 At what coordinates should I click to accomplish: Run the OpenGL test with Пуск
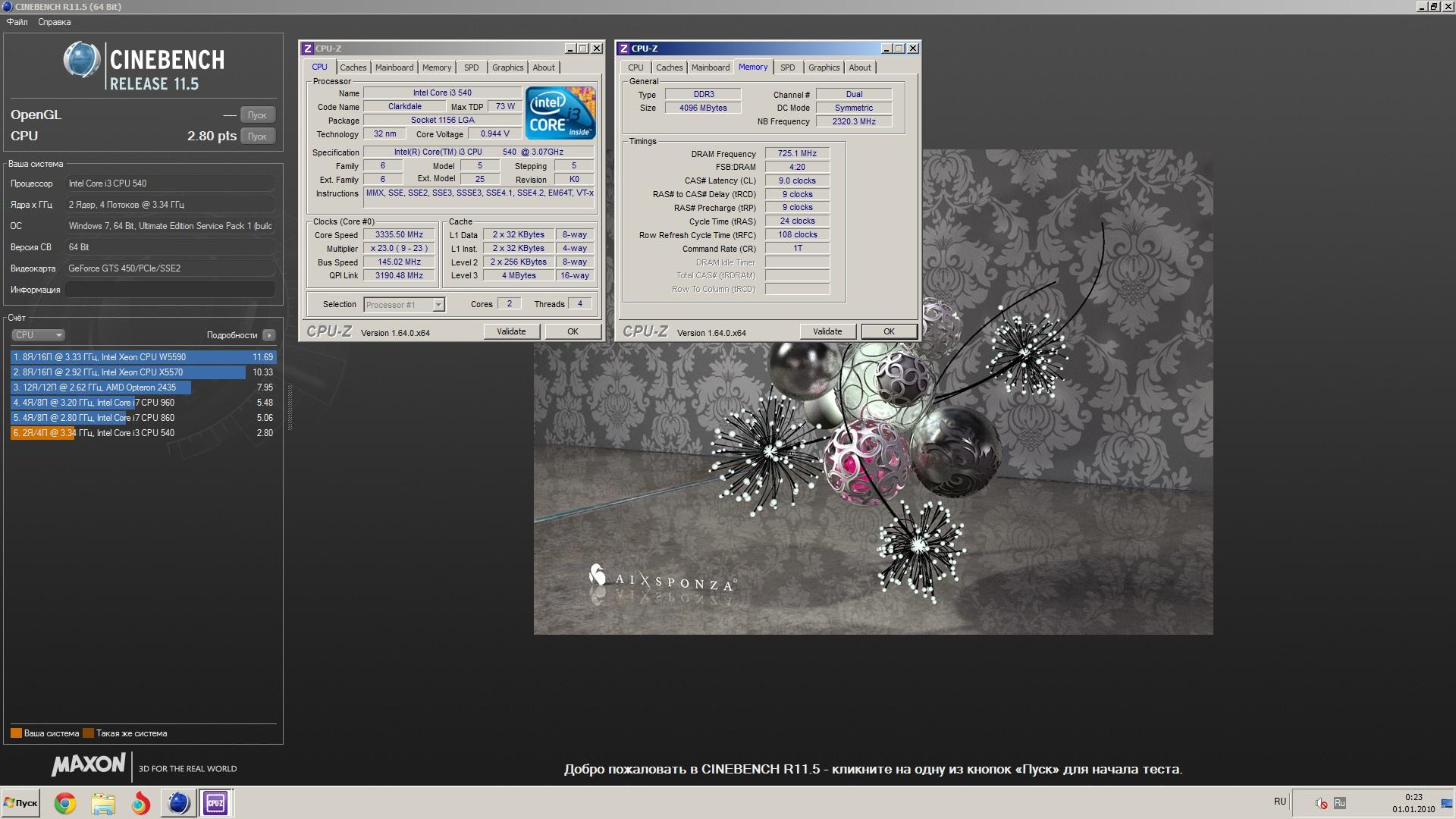pyautogui.click(x=257, y=115)
